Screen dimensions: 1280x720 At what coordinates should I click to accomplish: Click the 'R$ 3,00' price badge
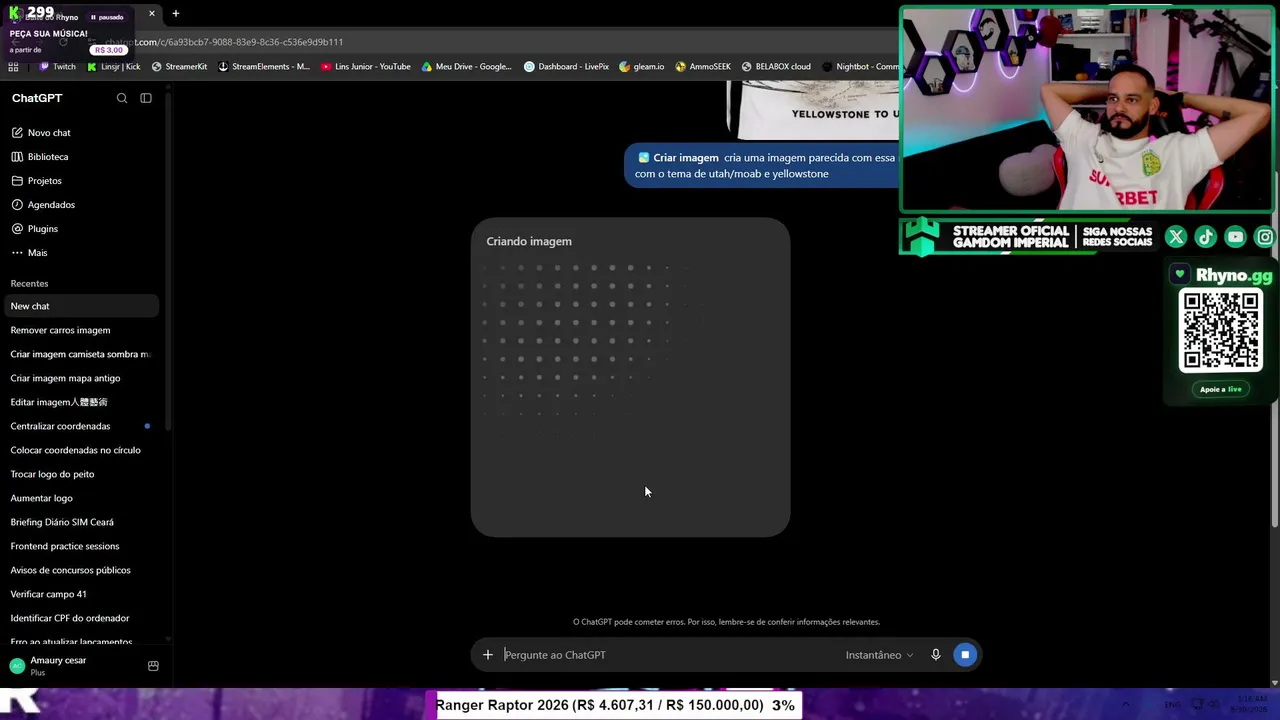[x=109, y=50]
